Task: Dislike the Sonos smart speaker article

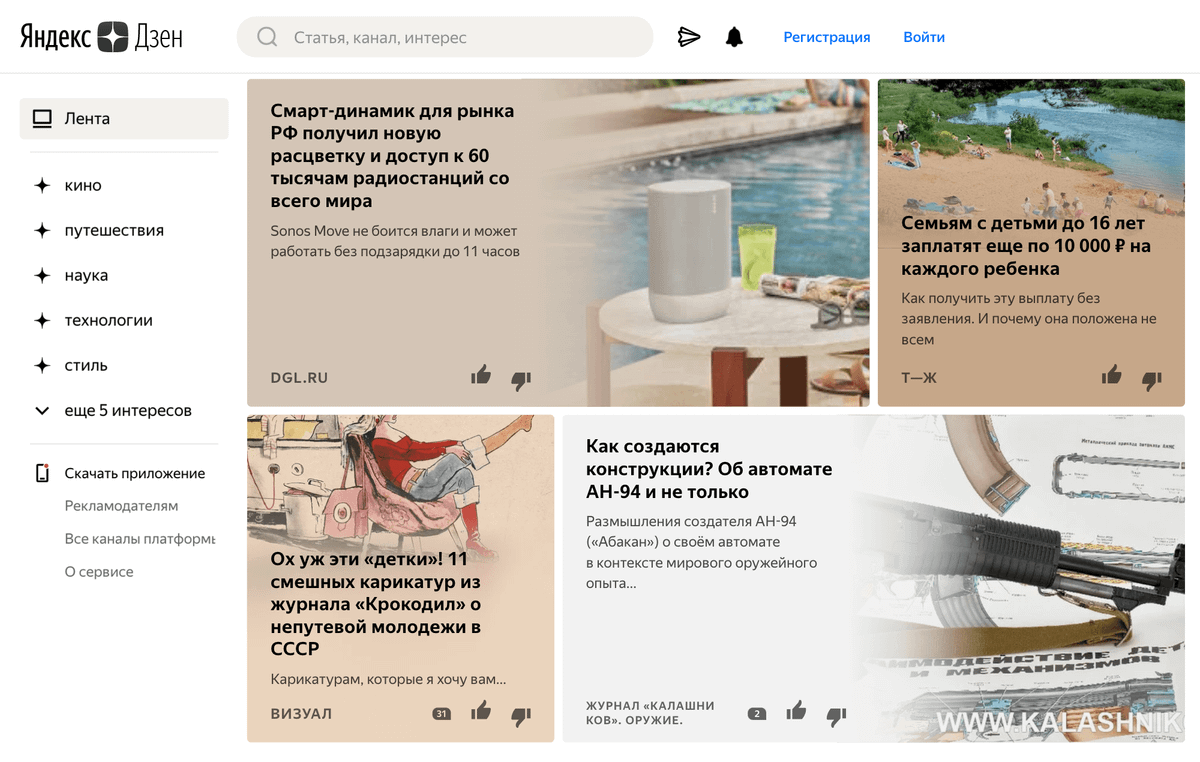Action: coord(521,379)
